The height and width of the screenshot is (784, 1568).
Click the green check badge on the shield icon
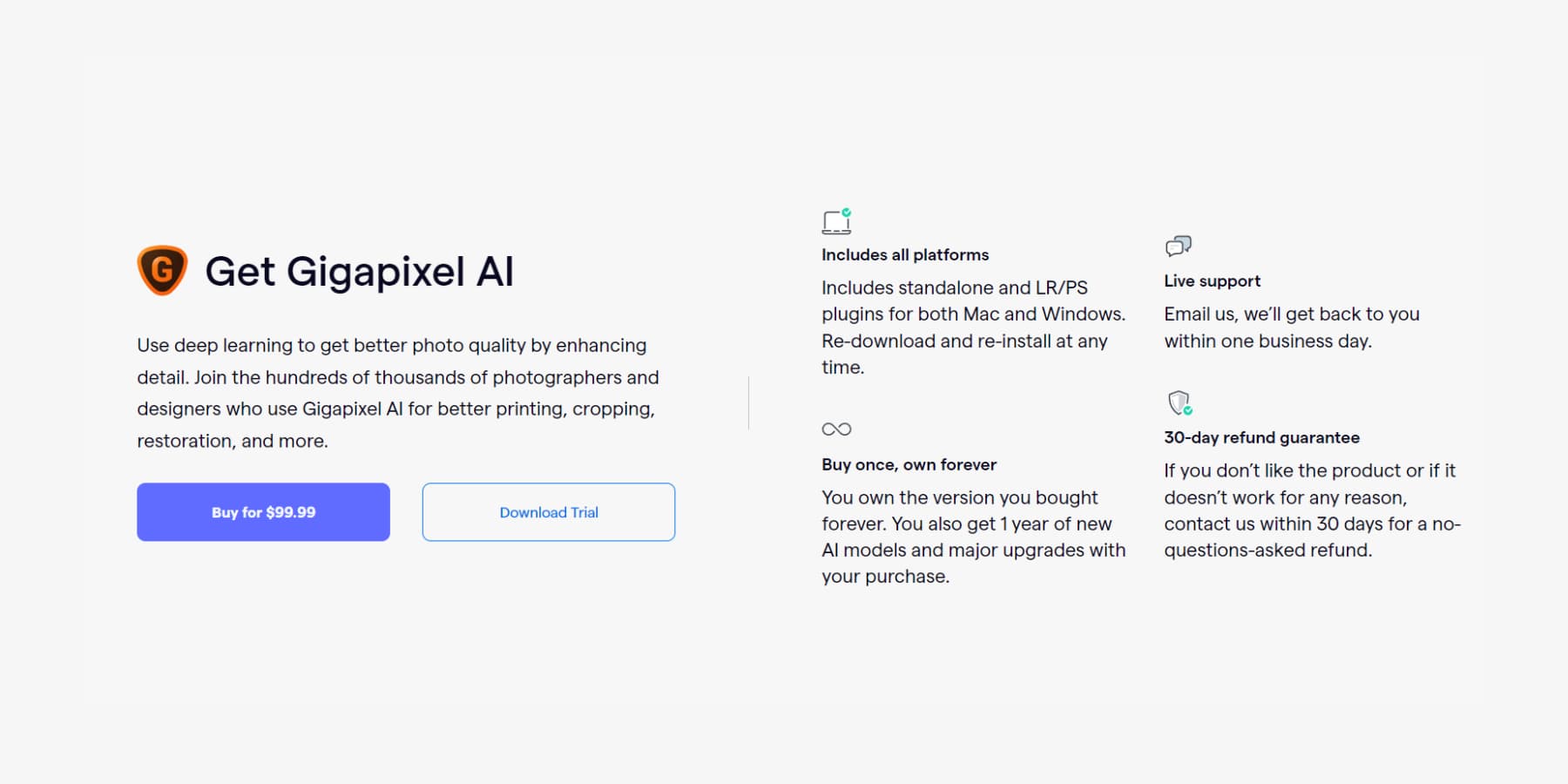click(1188, 409)
